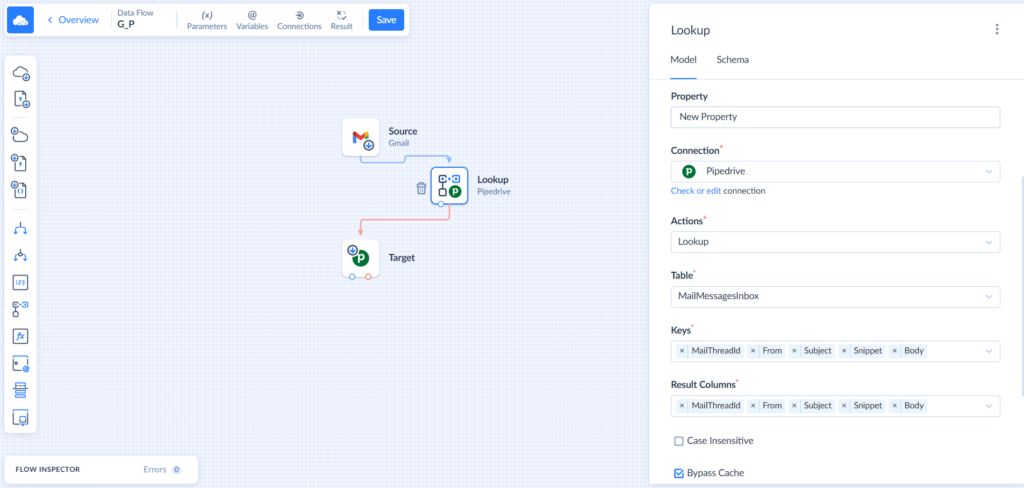Click the Lookup node output connector circle
Screen dimensions: 1024x488
[441, 204]
